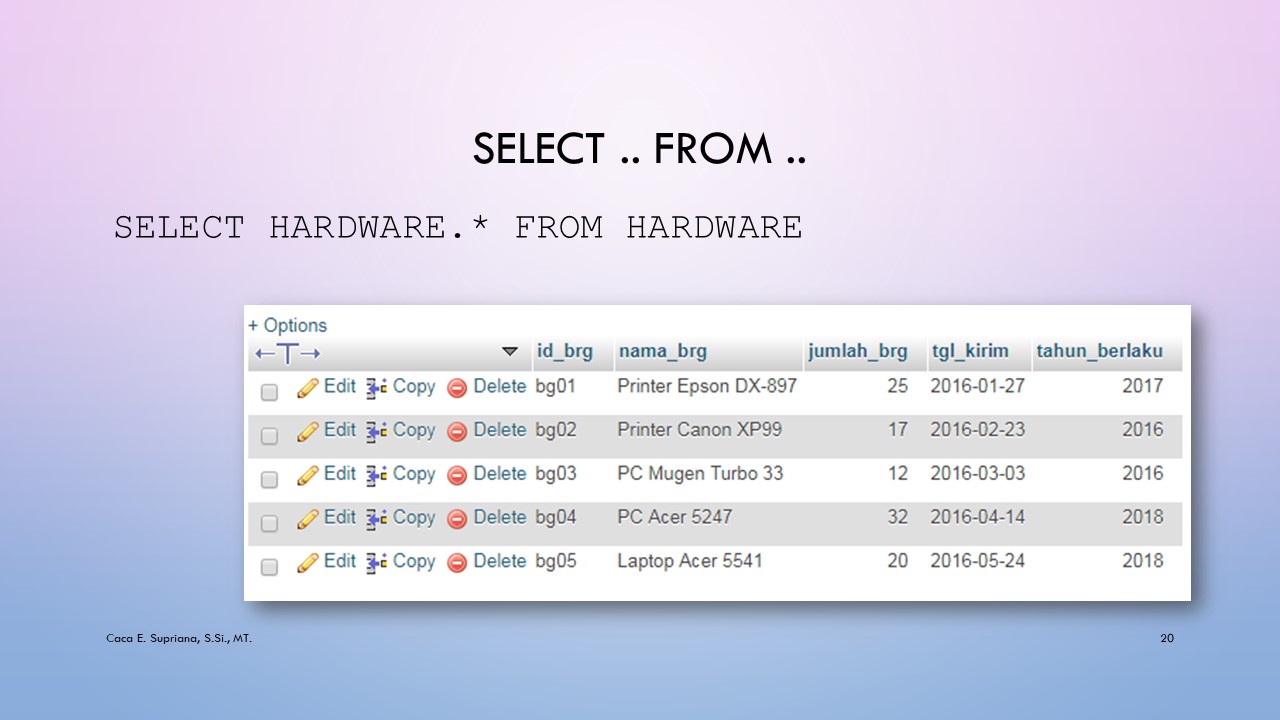Select cell 'Printer Canon XP99'
Image resolution: width=1280 pixels, height=720 pixels.
click(700, 430)
